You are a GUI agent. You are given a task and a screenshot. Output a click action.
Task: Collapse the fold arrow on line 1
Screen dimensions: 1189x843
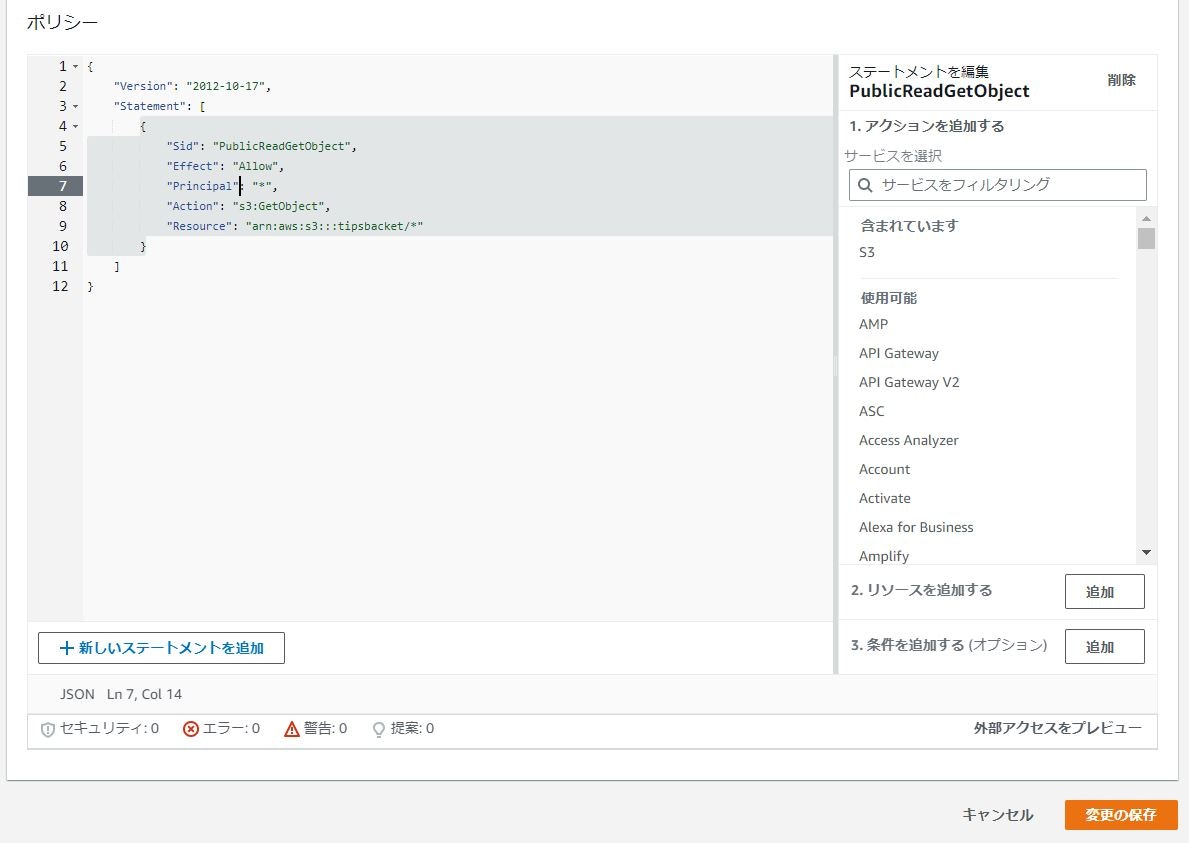pyautogui.click(x=75, y=67)
